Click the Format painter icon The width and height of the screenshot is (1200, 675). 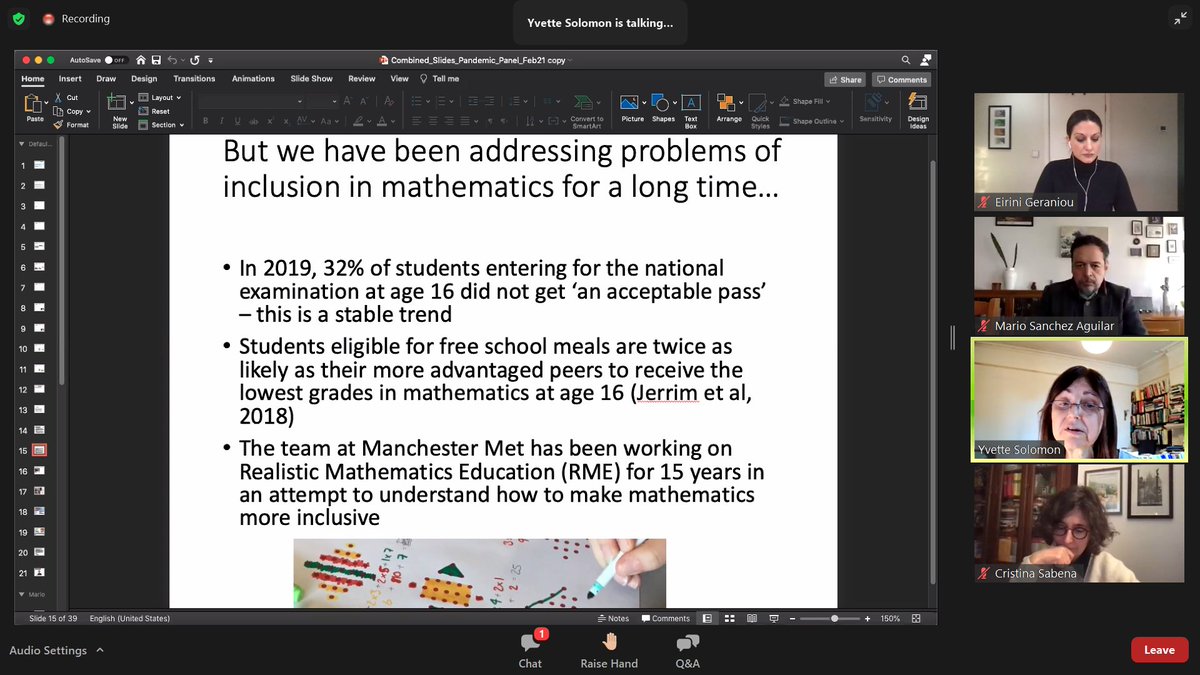tap(57, 125)
